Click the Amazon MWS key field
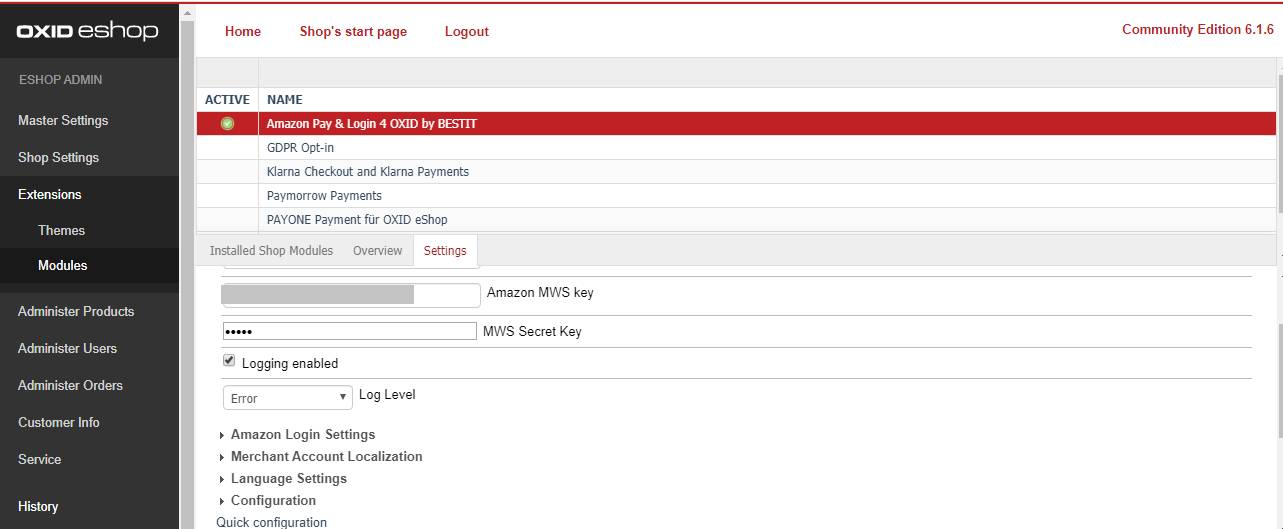 (x=350, y=294)
